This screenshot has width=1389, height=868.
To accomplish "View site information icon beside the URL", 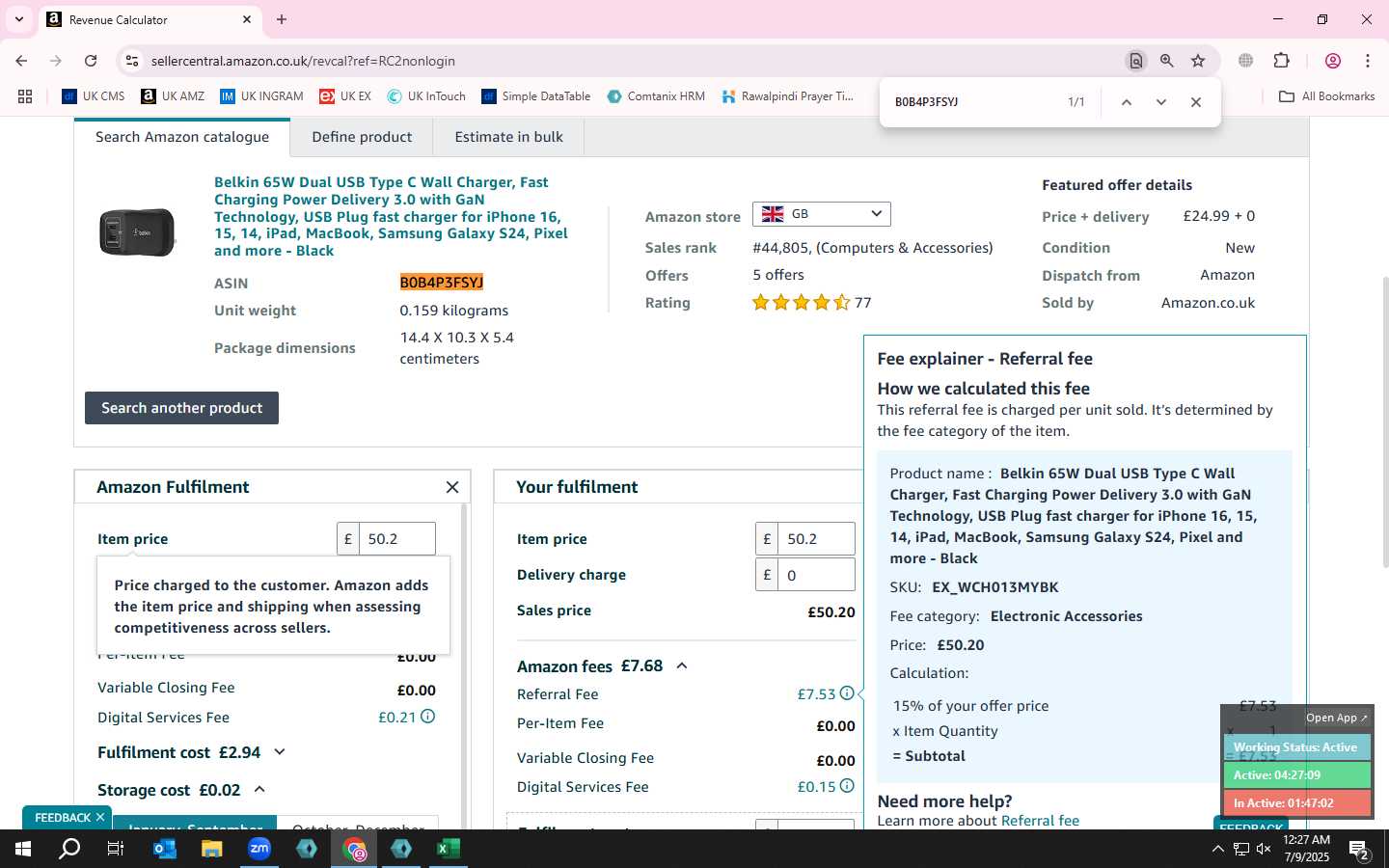I will (x=132, y=61).
